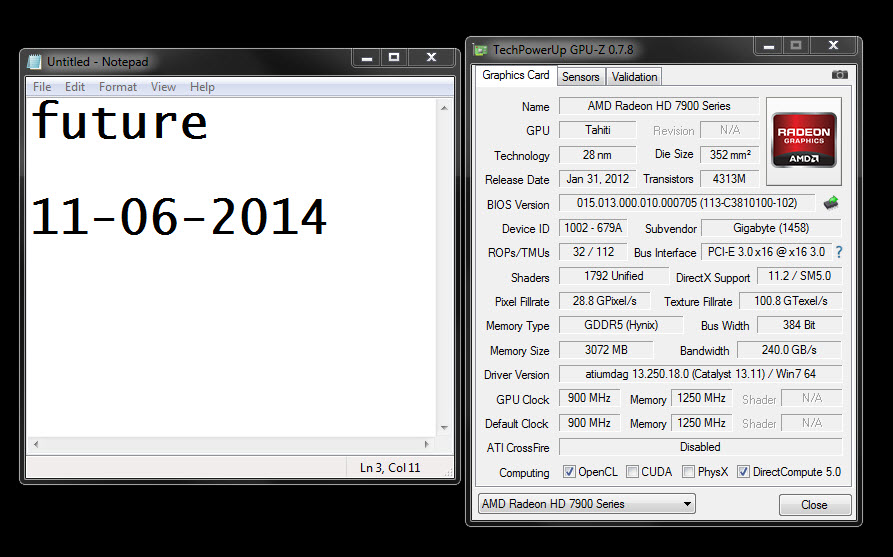Screen dimensions: 893x557
Task: Switch to the Sensors tab
Action: pos(580,77)
